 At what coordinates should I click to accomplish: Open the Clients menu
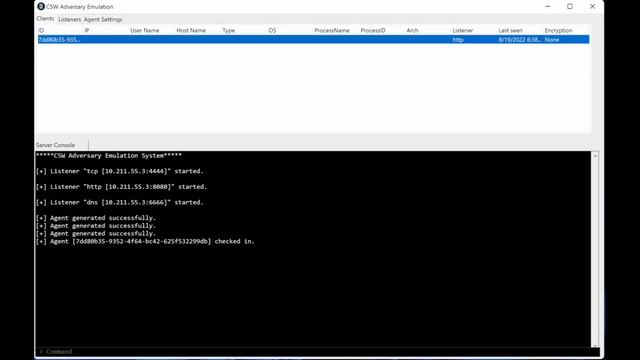[x=45, y=19]
